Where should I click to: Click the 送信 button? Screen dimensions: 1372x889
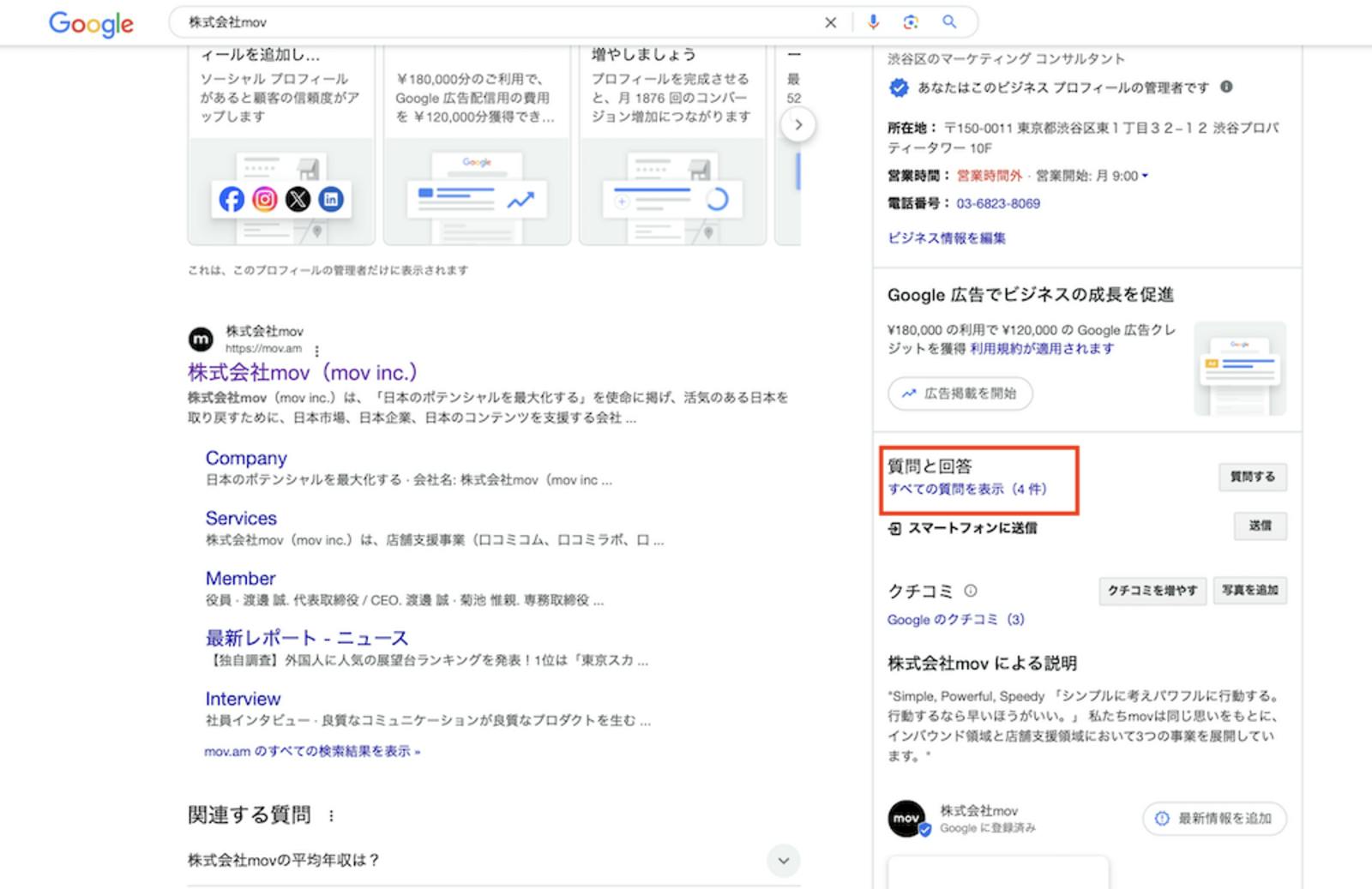1260,526
